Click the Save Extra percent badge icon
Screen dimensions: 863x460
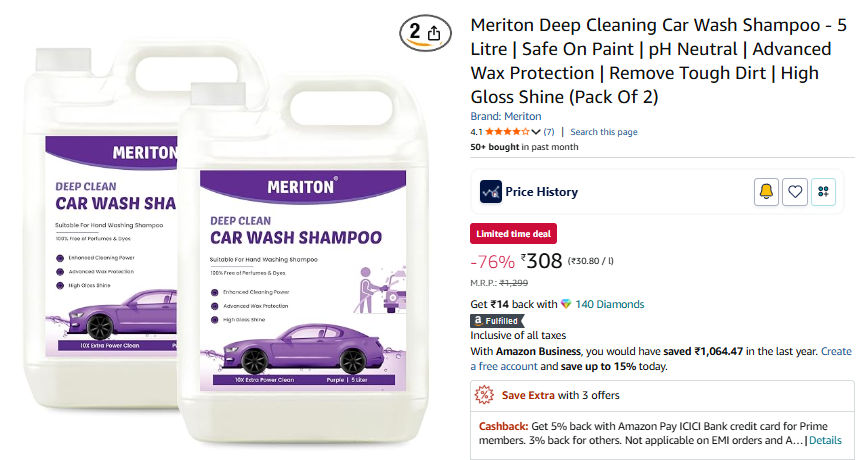484,395
